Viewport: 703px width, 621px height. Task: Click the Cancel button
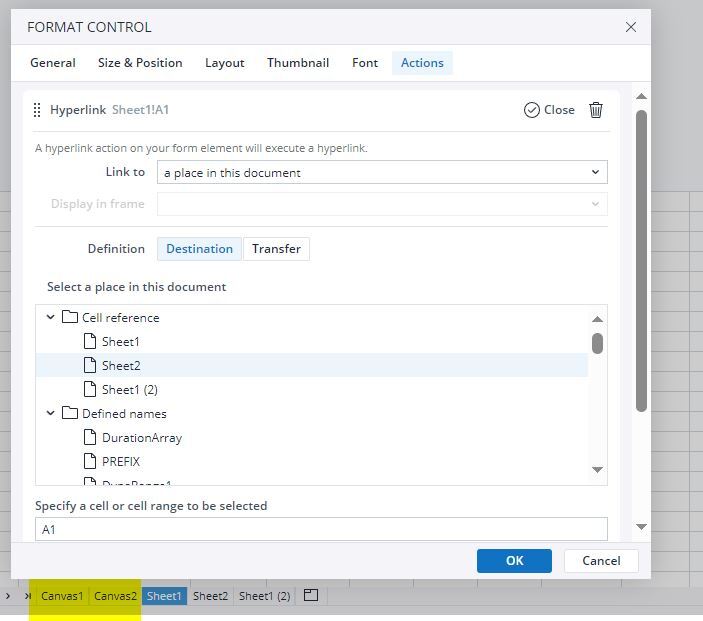click(x=601, y=561)
